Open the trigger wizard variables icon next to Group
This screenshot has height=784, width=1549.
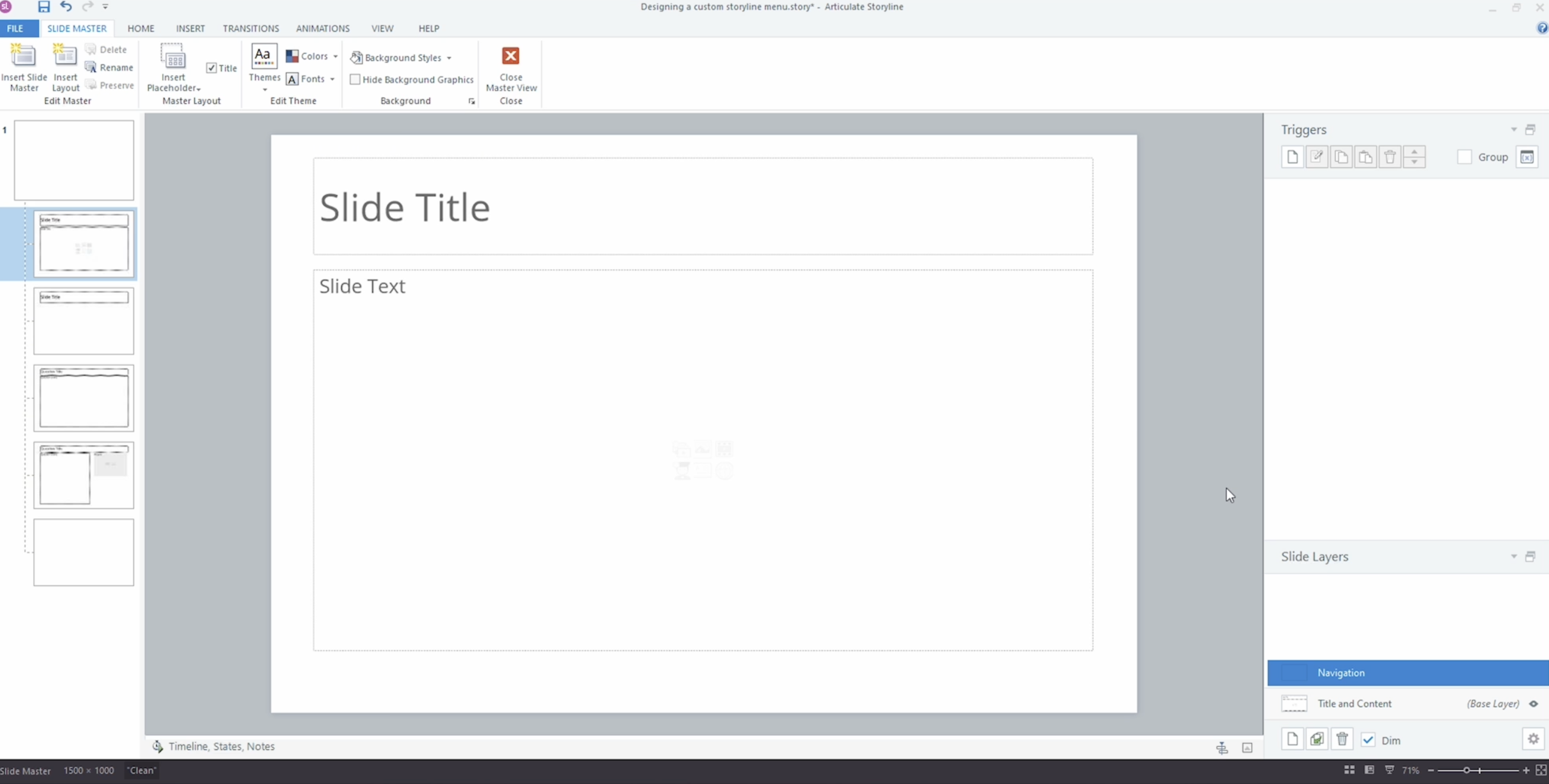1528,156
